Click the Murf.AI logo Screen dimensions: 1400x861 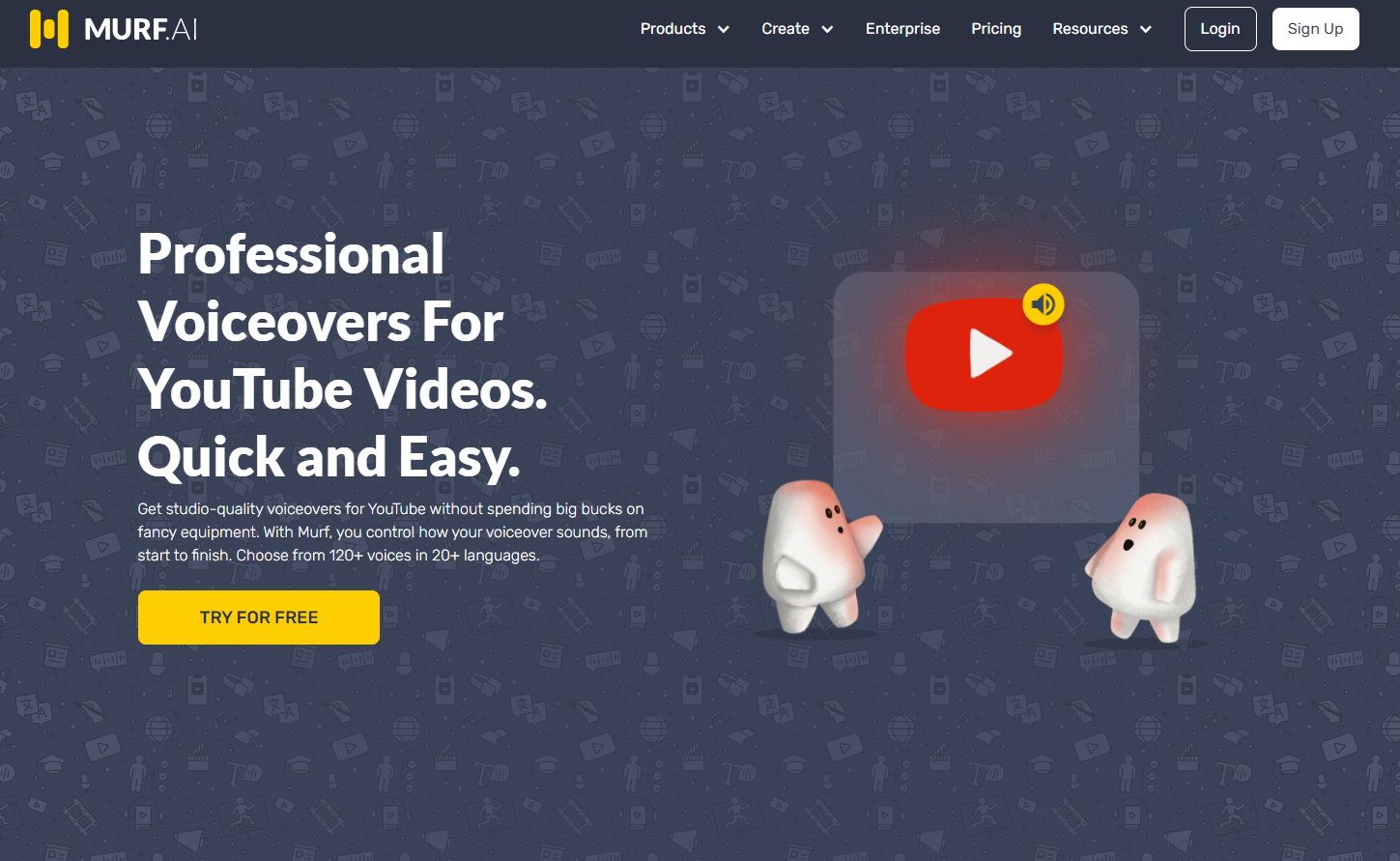[114, 29]
